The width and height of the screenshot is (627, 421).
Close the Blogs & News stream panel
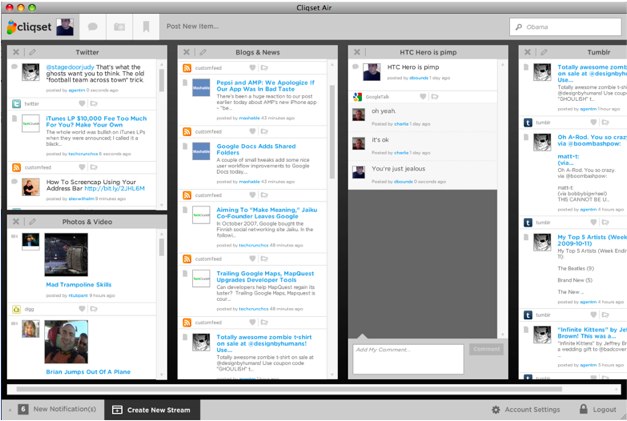pos(186,52)
